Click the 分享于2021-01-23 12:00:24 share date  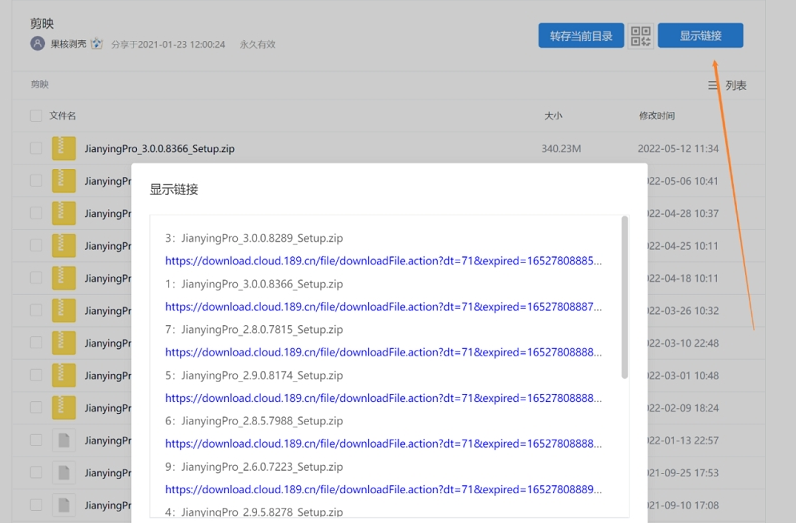point(168,44)
